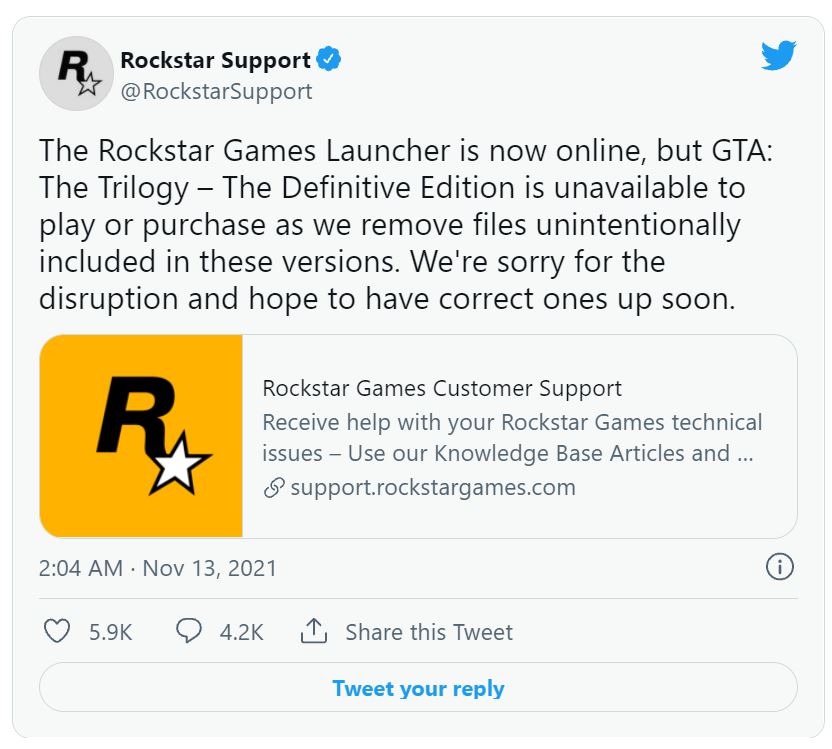
Task: Open the yellow Rockstar logo thumbnail
Action: [x=141, y=436]
